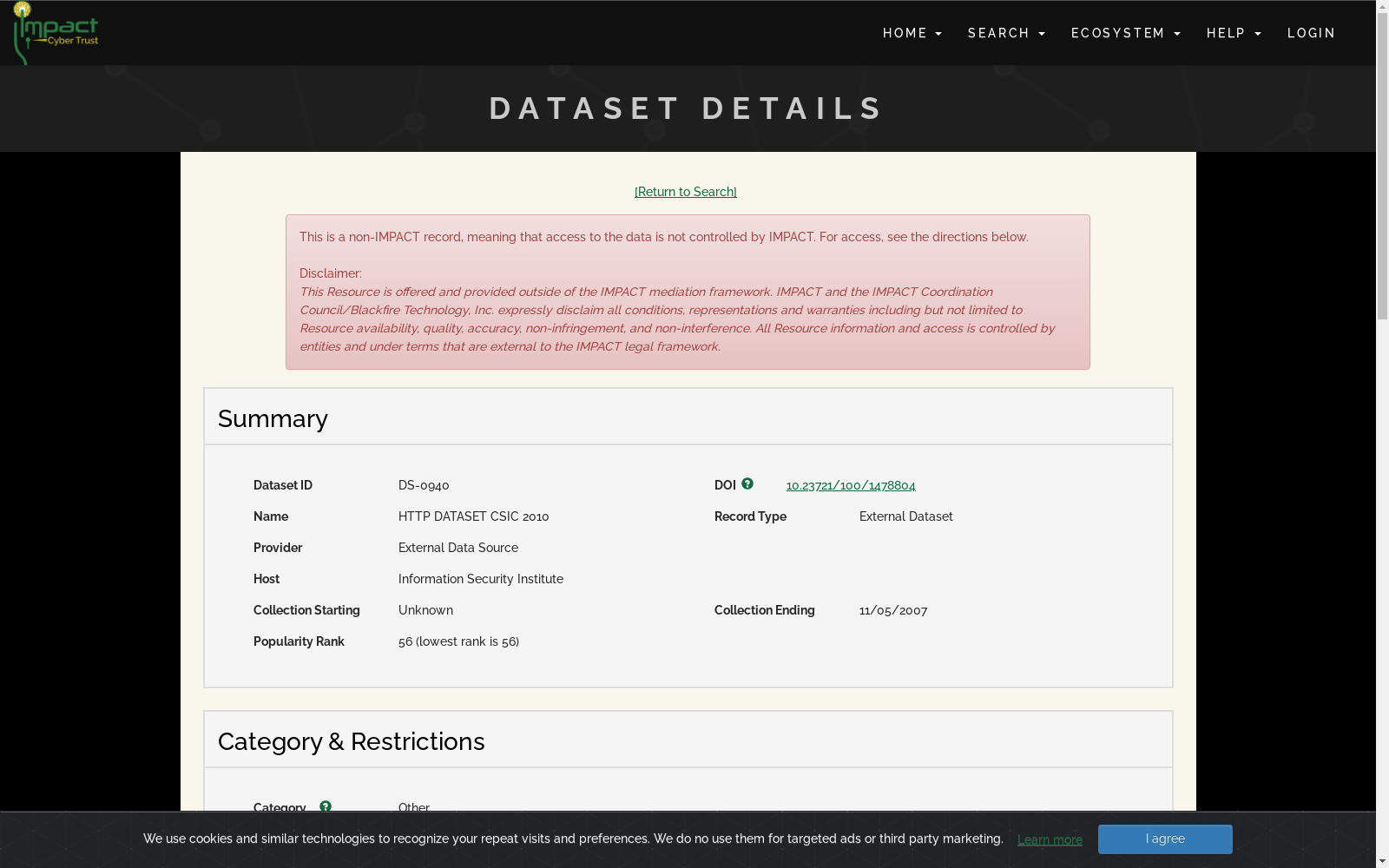The width and height of the screenshot is (1389, 868).
Task: Follow the Return to Search link
Action: [x=686, y=192]
